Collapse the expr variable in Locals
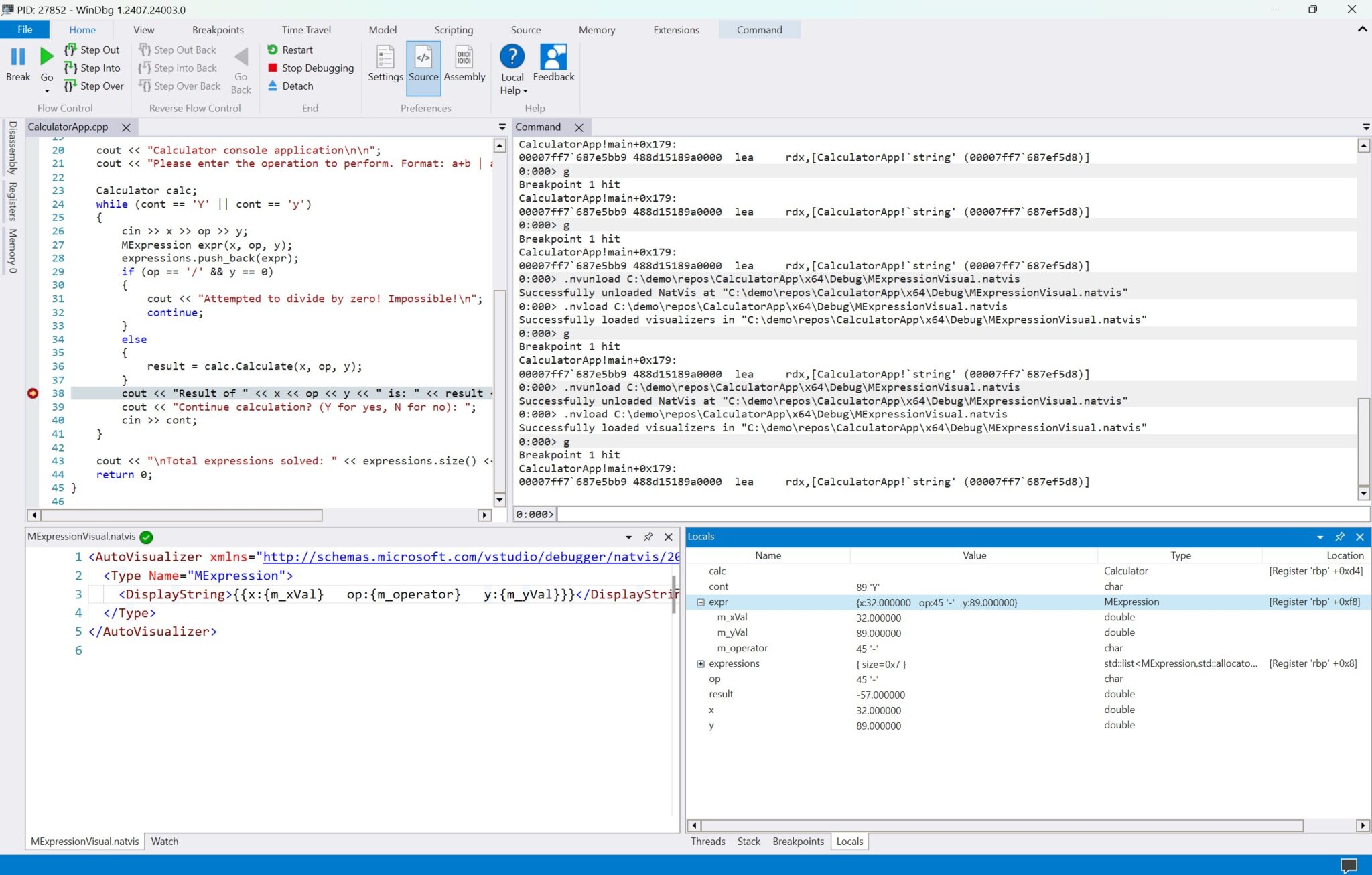 (701, 602)
